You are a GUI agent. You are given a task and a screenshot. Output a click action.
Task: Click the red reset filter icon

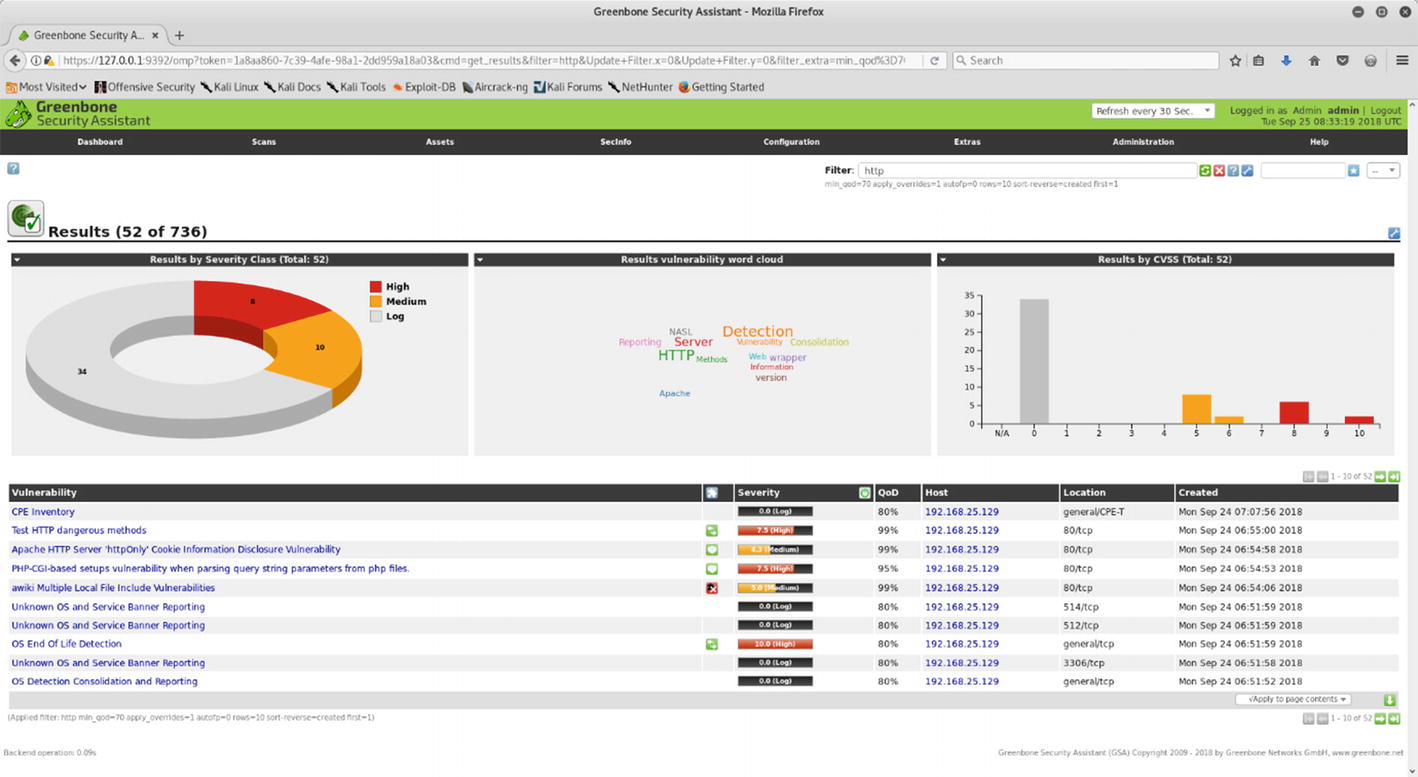[1219, 171]
